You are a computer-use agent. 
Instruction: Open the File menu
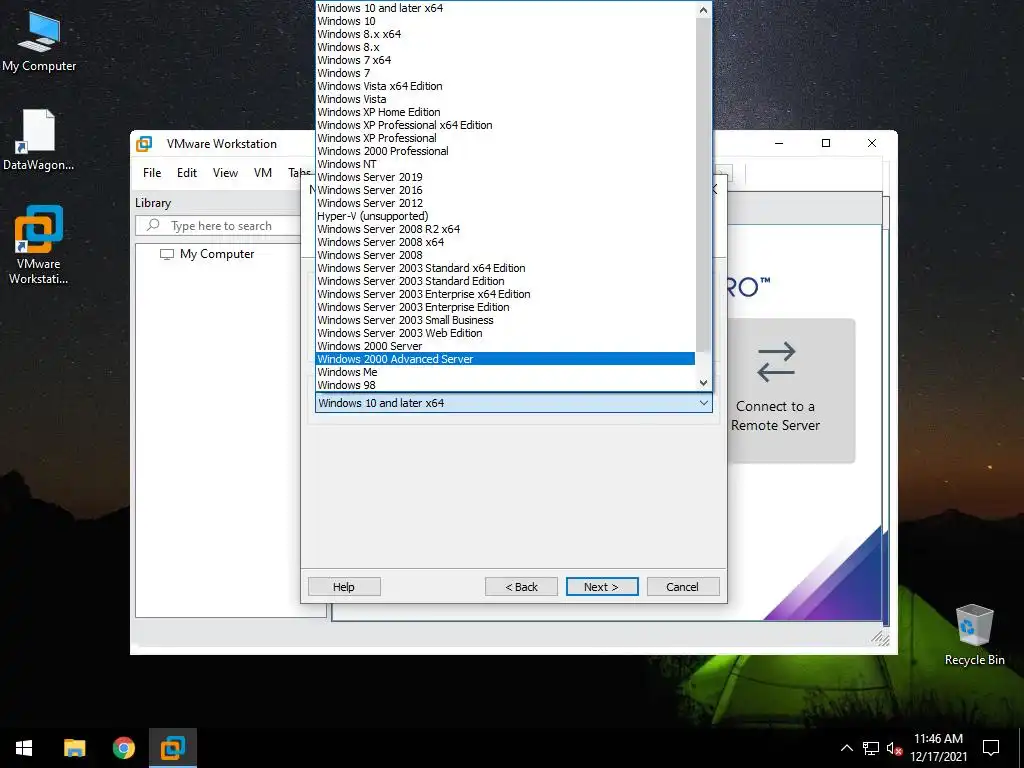tap(152, 172)
